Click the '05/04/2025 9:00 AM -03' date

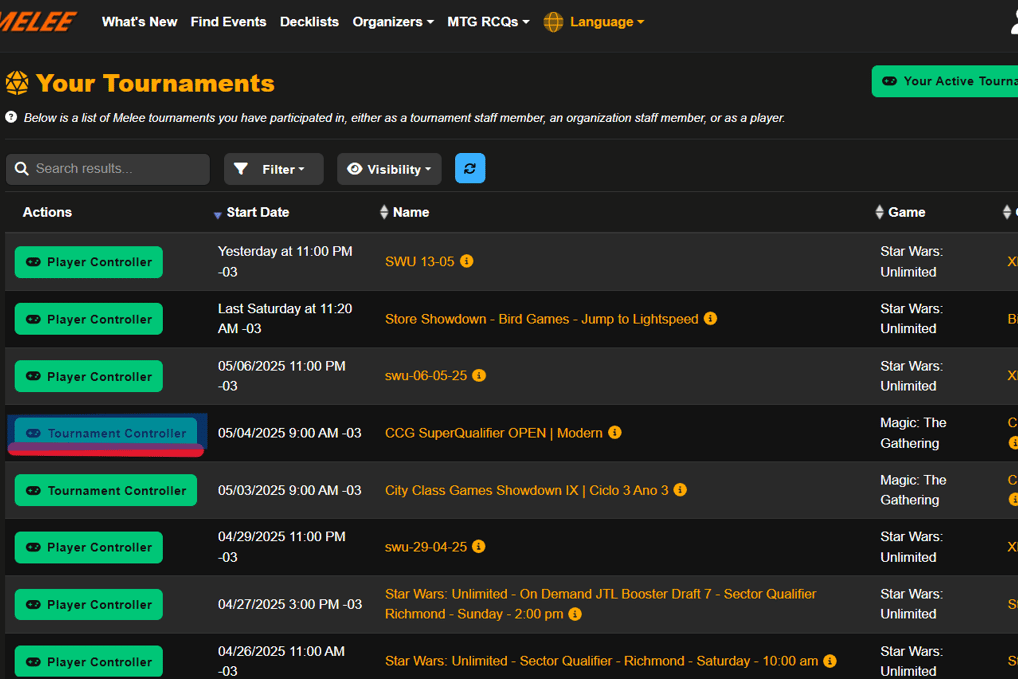pos(290,433)
